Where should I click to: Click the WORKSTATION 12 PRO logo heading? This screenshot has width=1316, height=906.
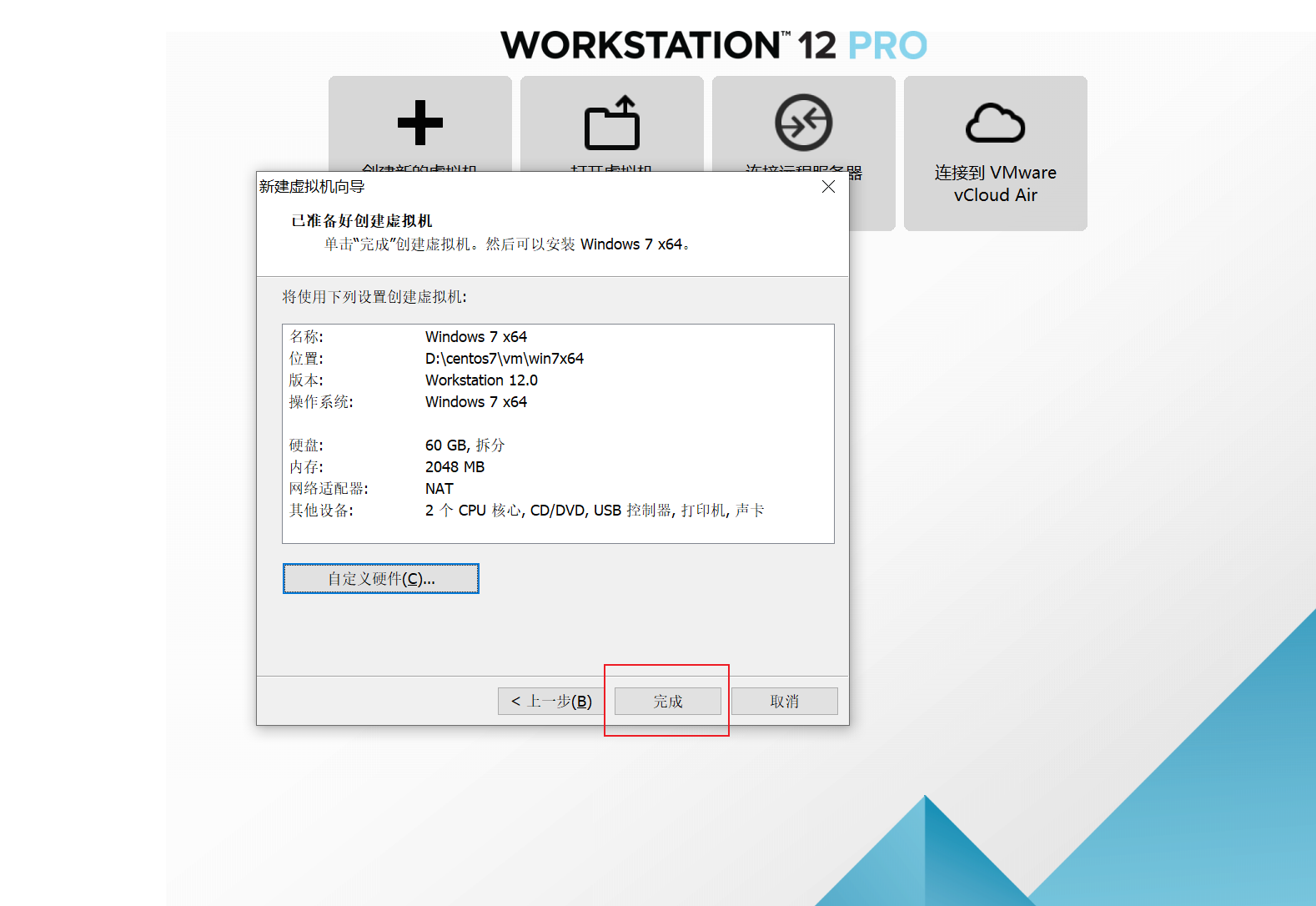coord(714,45)
